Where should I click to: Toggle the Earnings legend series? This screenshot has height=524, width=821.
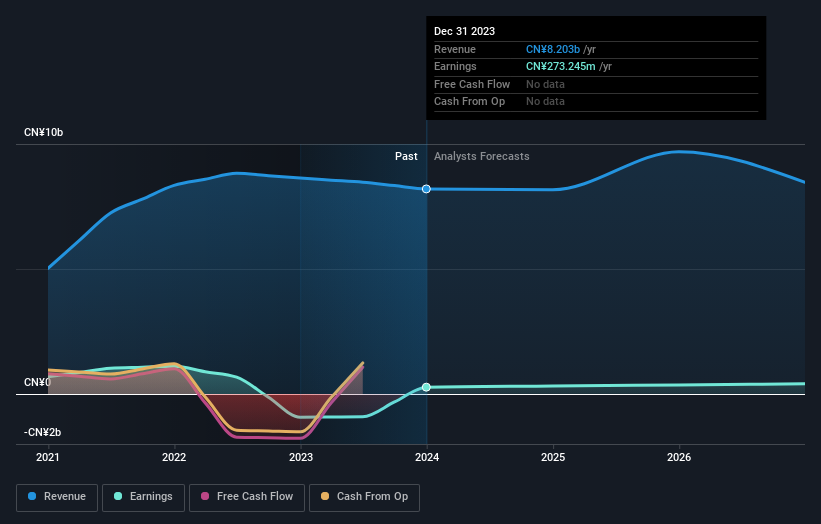point(143,497)
